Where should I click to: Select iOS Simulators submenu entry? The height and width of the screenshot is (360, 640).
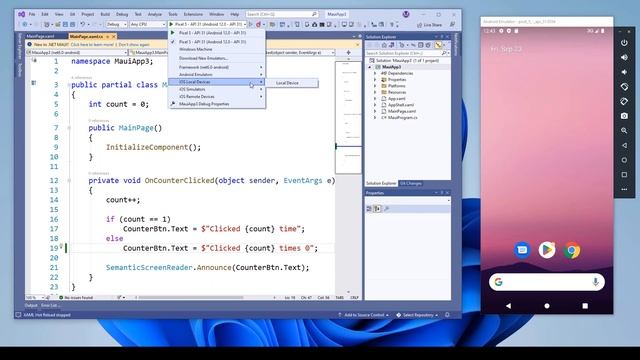pyautogui.click(x=217, y=89)
